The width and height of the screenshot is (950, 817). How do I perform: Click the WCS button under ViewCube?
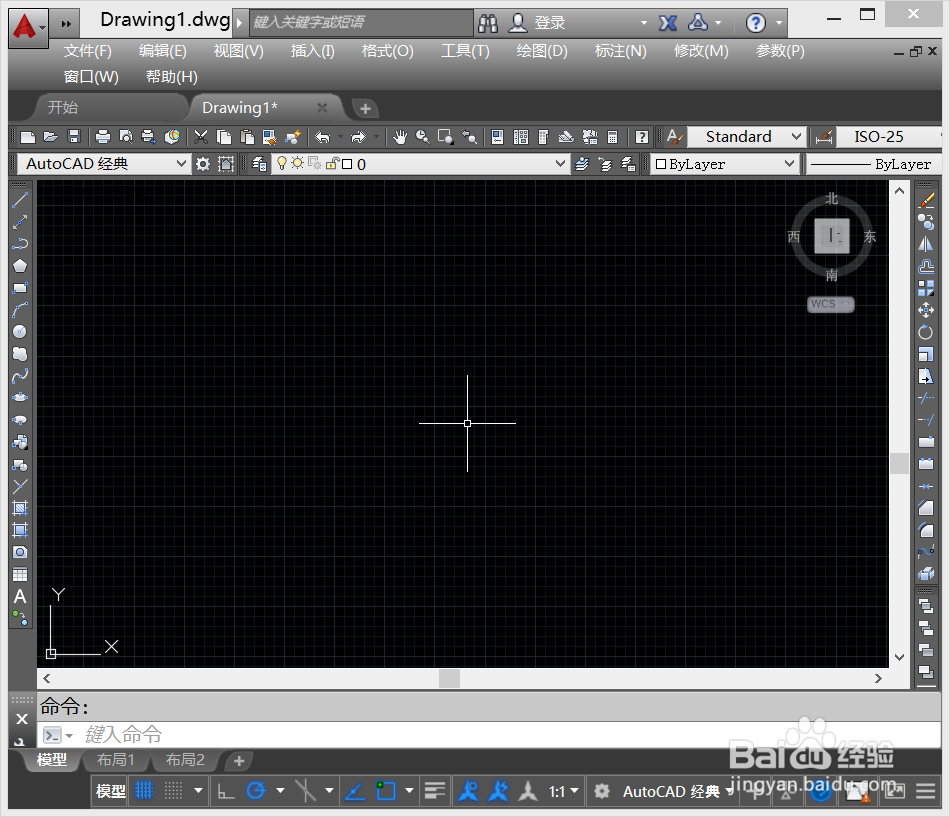click(x=830, y=304)
